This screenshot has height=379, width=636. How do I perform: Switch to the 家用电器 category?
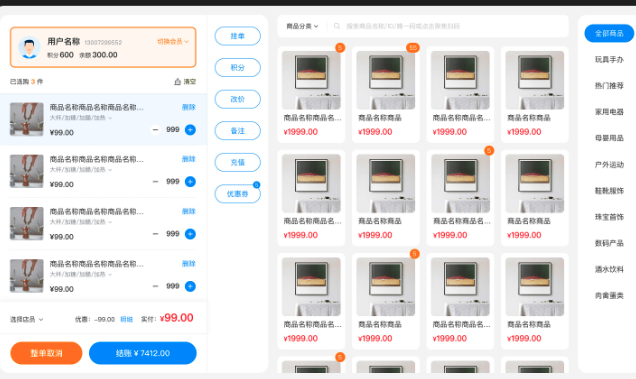tap(609, 112)
